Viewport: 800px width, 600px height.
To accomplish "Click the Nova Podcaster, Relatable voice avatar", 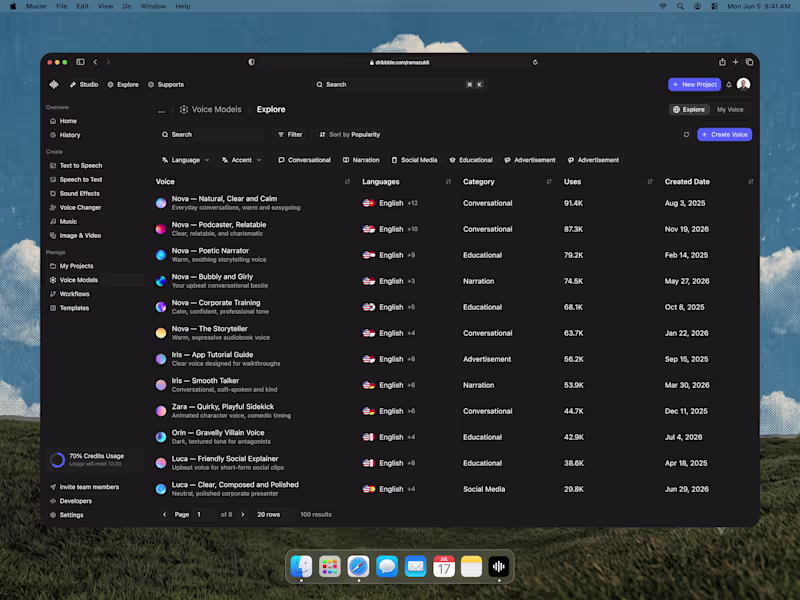I will pyautogui.click(x=161, y=229).
